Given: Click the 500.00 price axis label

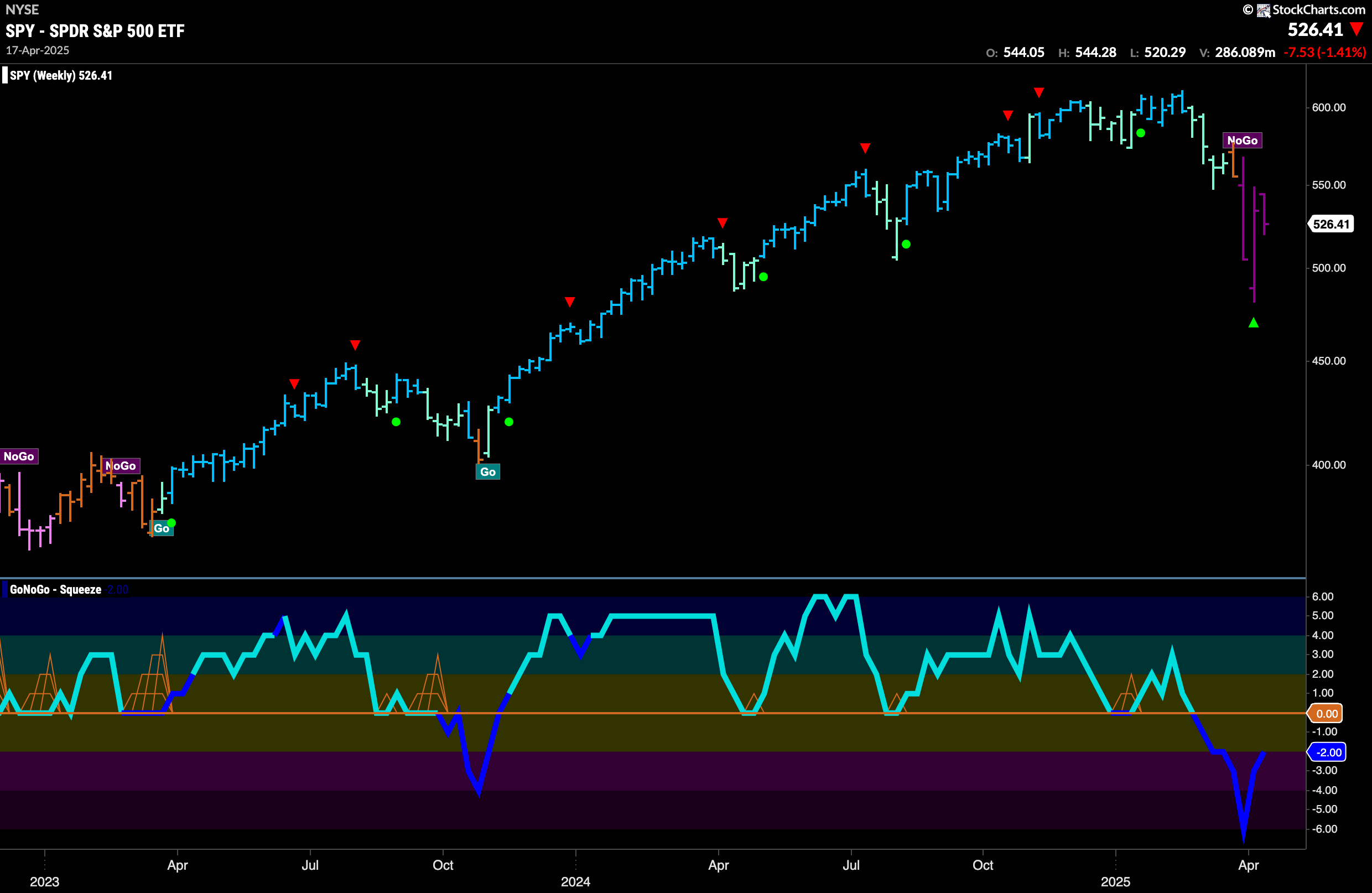Looking at the screenshot, I should (1329, 268).
